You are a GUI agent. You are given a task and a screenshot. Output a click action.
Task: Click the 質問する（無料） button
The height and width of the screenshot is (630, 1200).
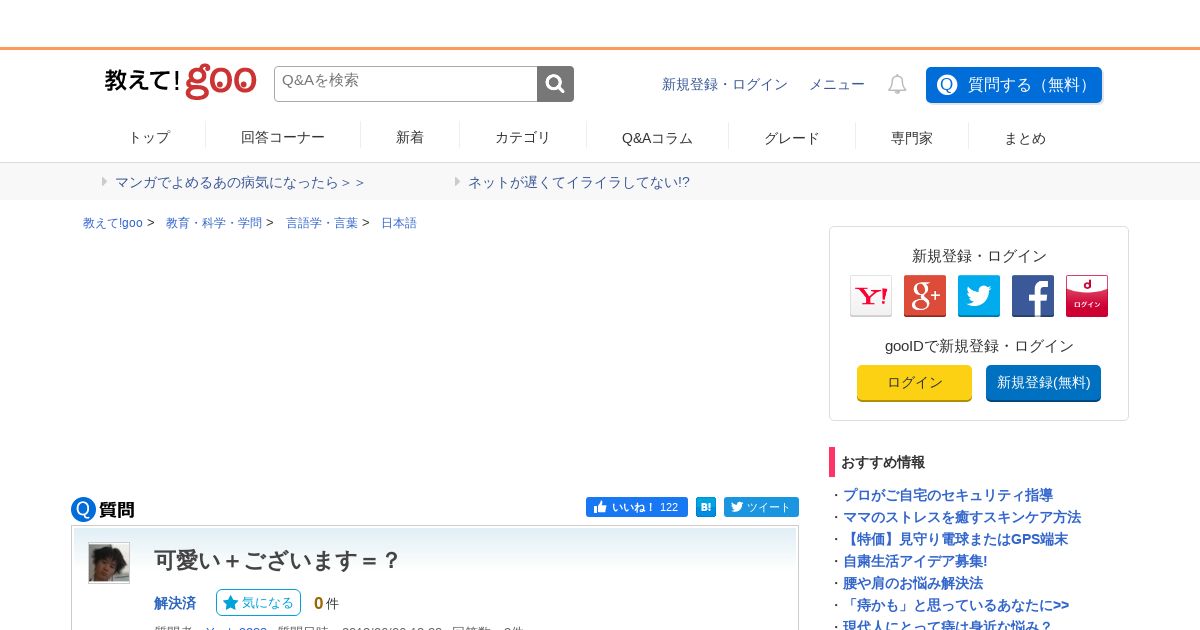coord(1014,85)
